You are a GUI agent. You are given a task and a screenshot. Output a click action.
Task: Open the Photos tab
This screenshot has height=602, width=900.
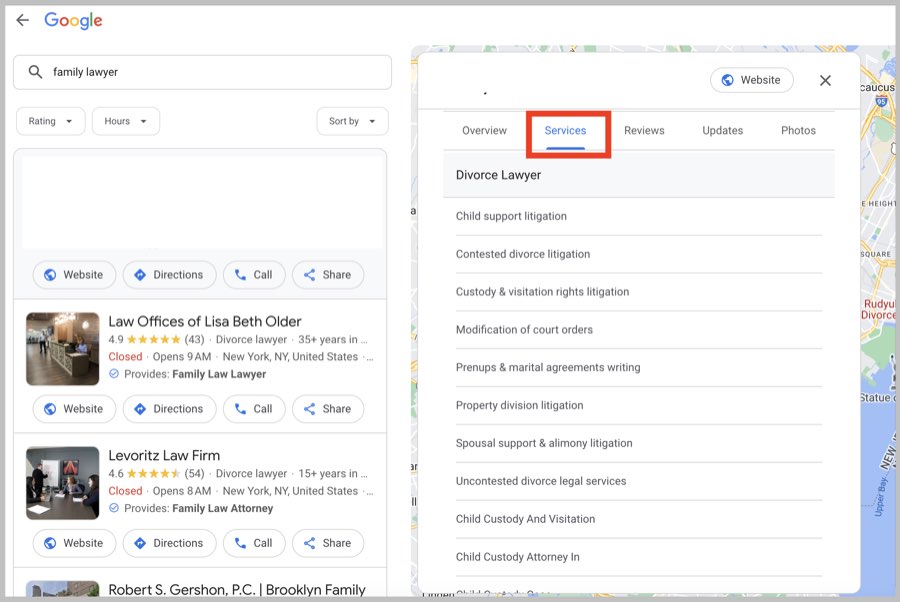click(798, 131)
